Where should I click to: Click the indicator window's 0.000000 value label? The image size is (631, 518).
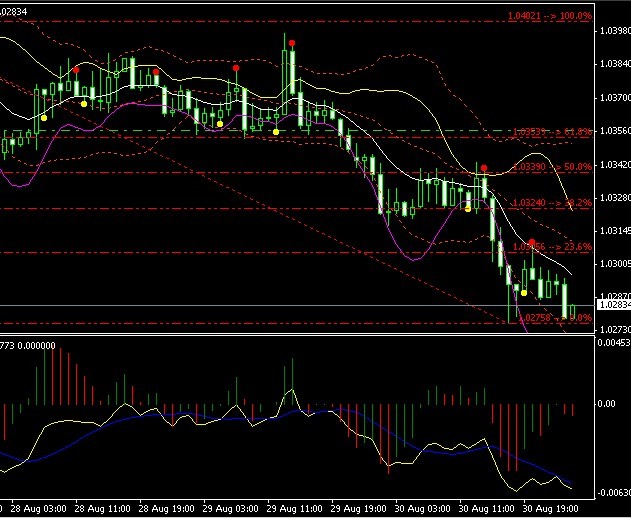(x=37, y=346)
